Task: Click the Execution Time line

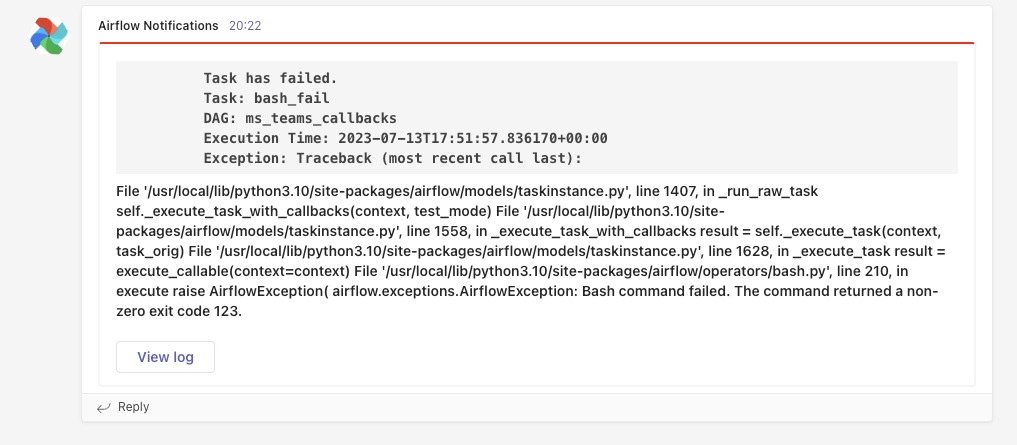Action: pos(405,138)
